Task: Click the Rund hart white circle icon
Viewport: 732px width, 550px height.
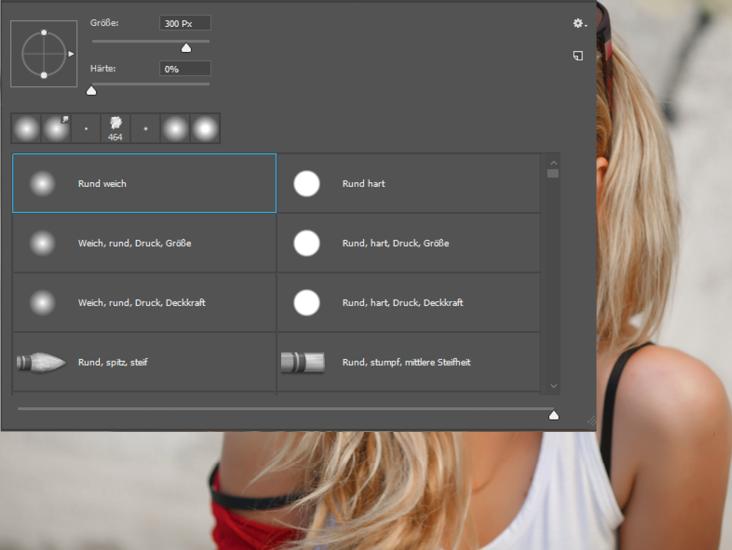Action: (x=307, y=183)
